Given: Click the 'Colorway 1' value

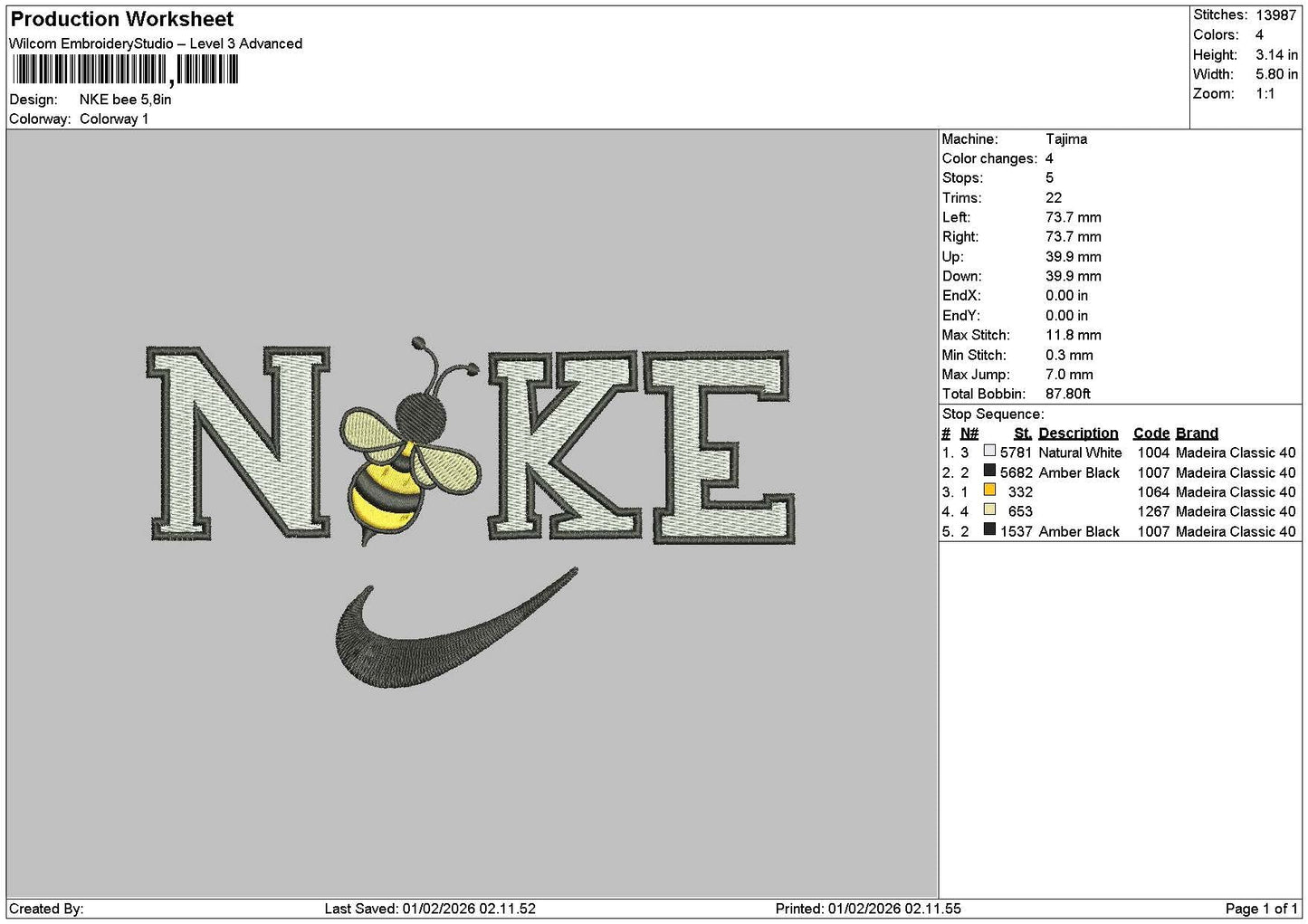Looking at the screenshot, I should coord(114,119).
